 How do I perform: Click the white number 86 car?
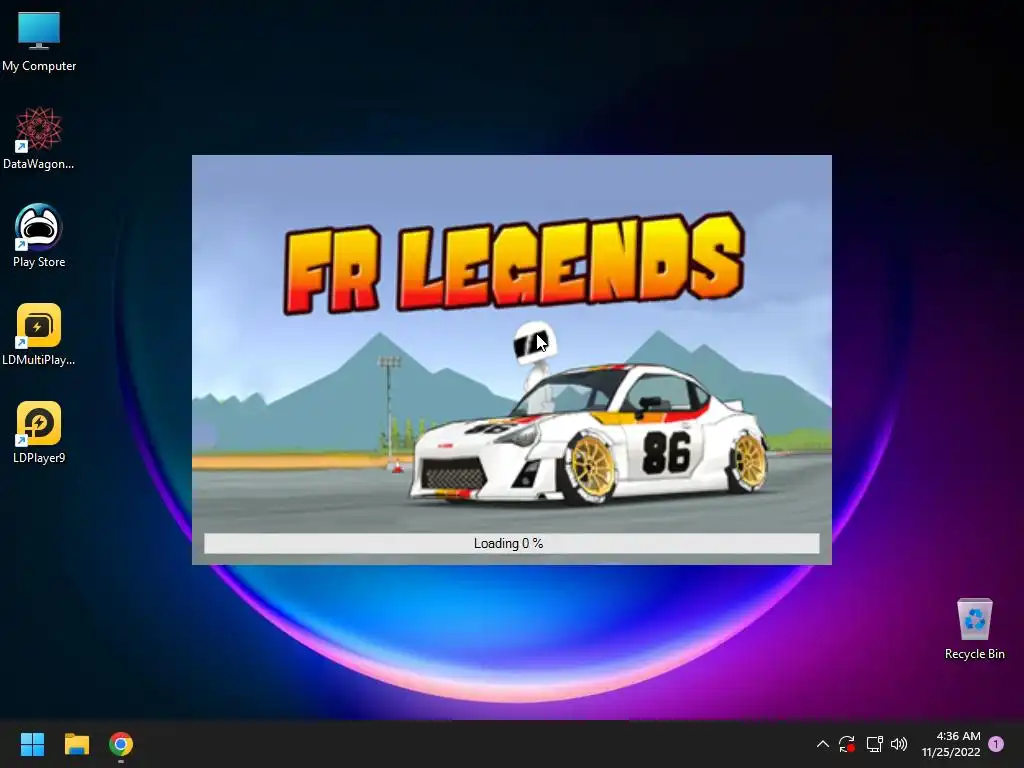pyautogui.click(x=589, y=434)
